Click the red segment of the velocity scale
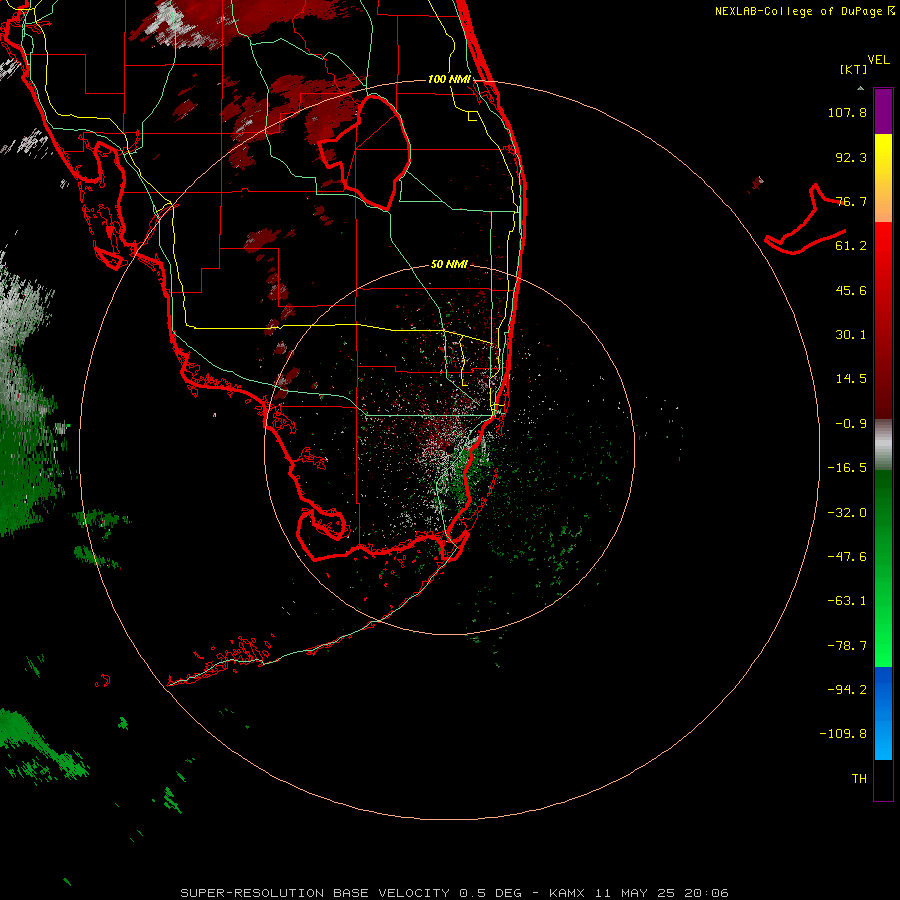The width and height of the screenshot is (900, 900). click(x=883, y=320)
